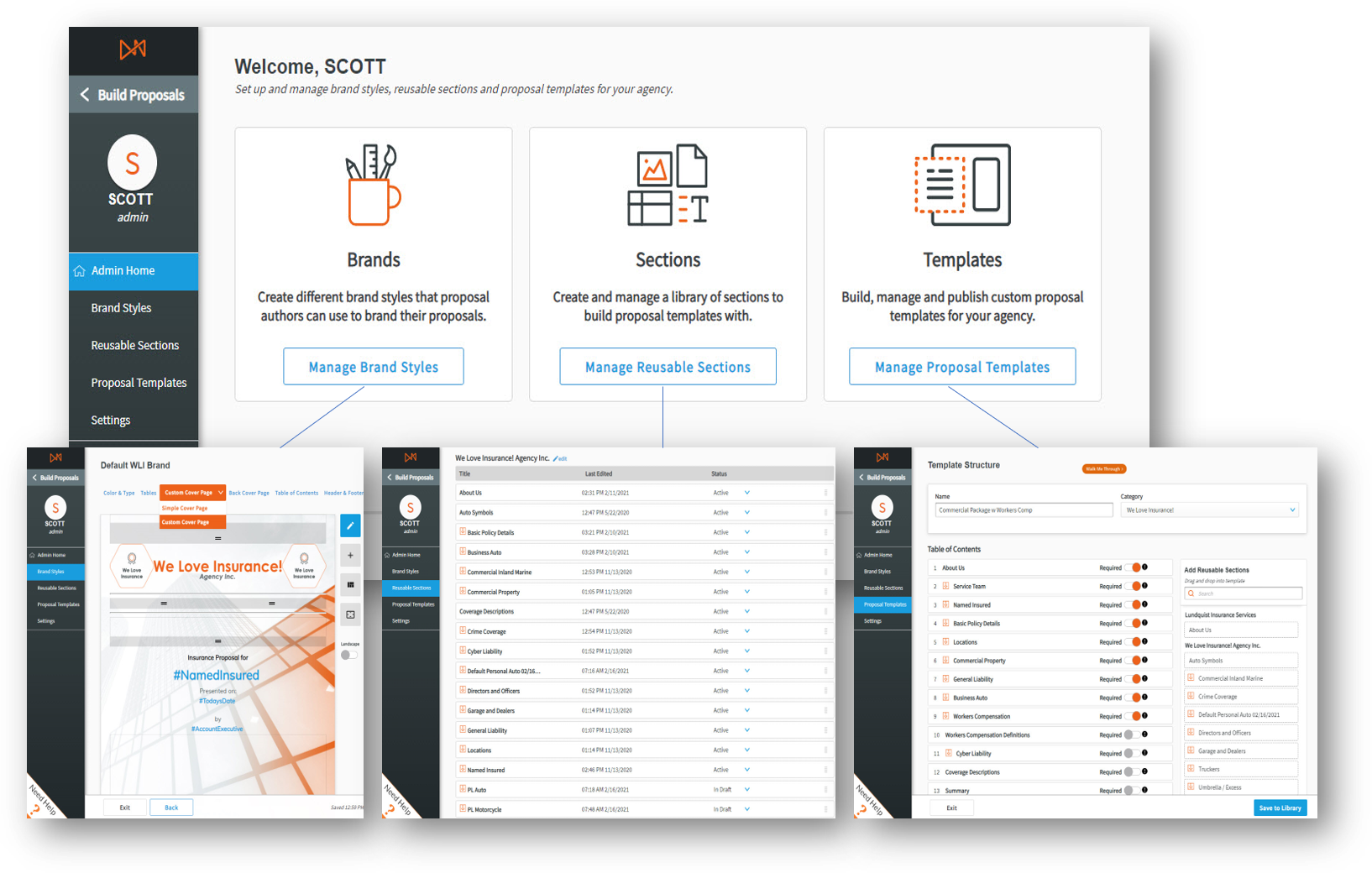Image resolution: width=1372 pixels, height=873 pixels.
Task: Click the plus add-element icon beside cover page
Action: pos(350,555)
